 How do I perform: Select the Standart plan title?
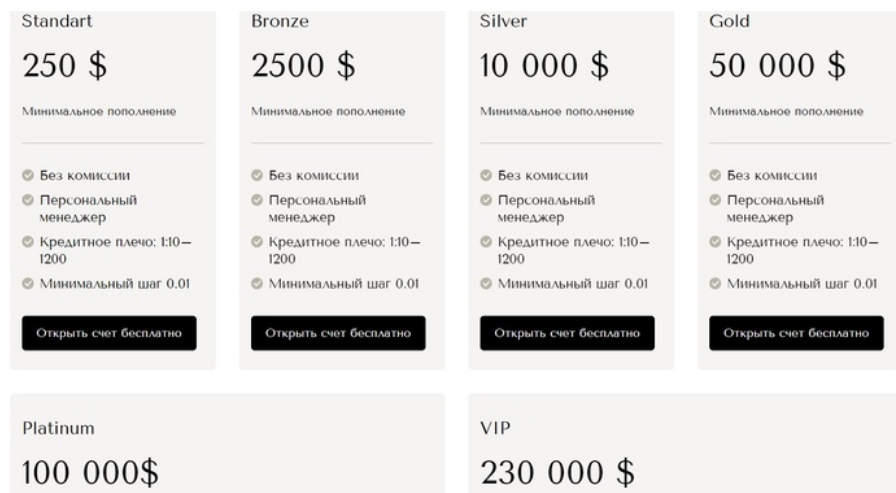57,21
